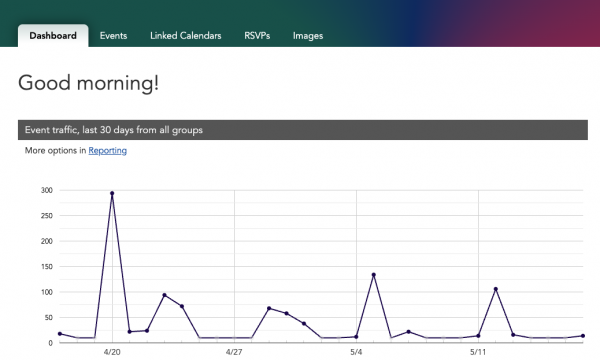Select the 5/11 axis label
600x360 pixels.
[x=478, y=352]
